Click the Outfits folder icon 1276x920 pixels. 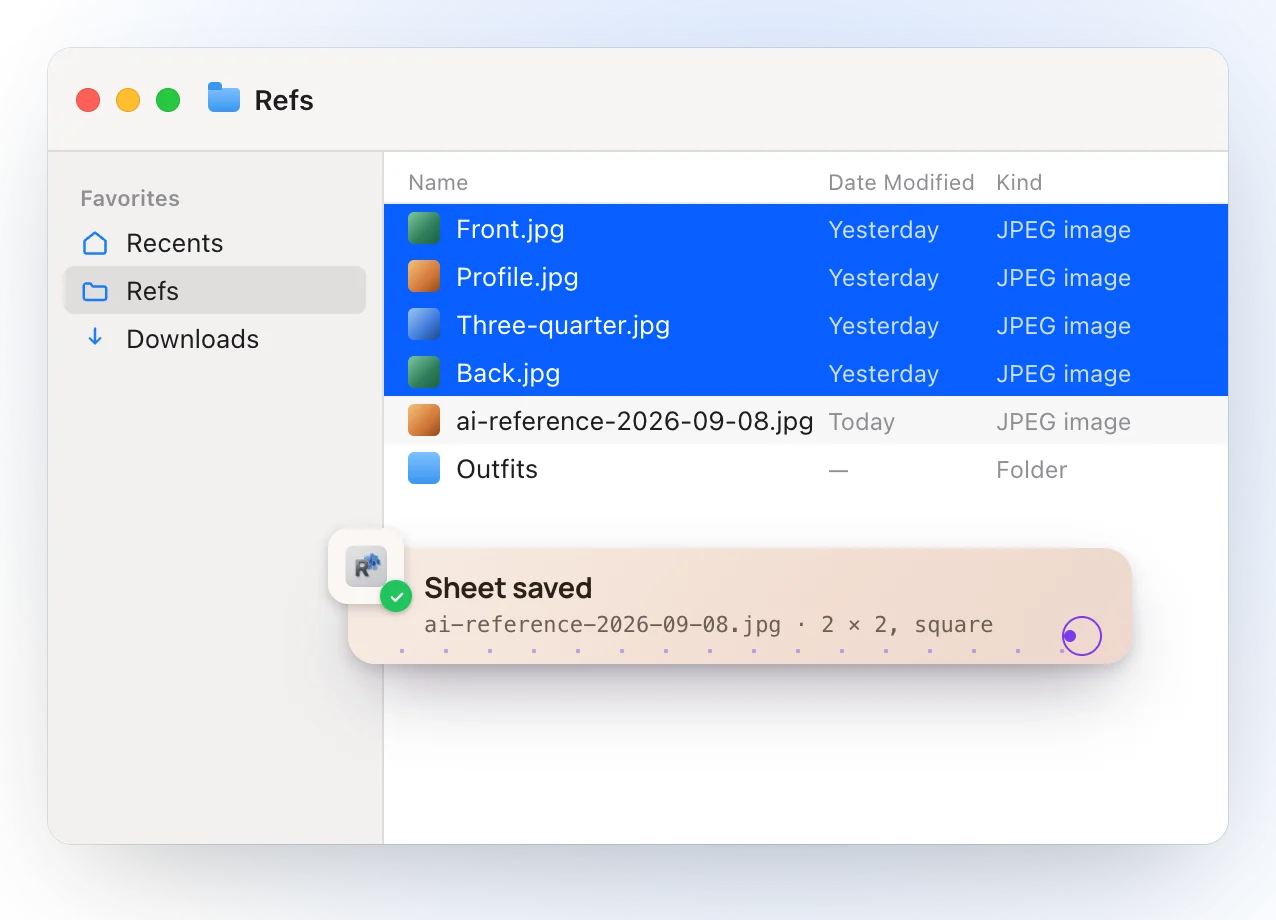[424, 469]
